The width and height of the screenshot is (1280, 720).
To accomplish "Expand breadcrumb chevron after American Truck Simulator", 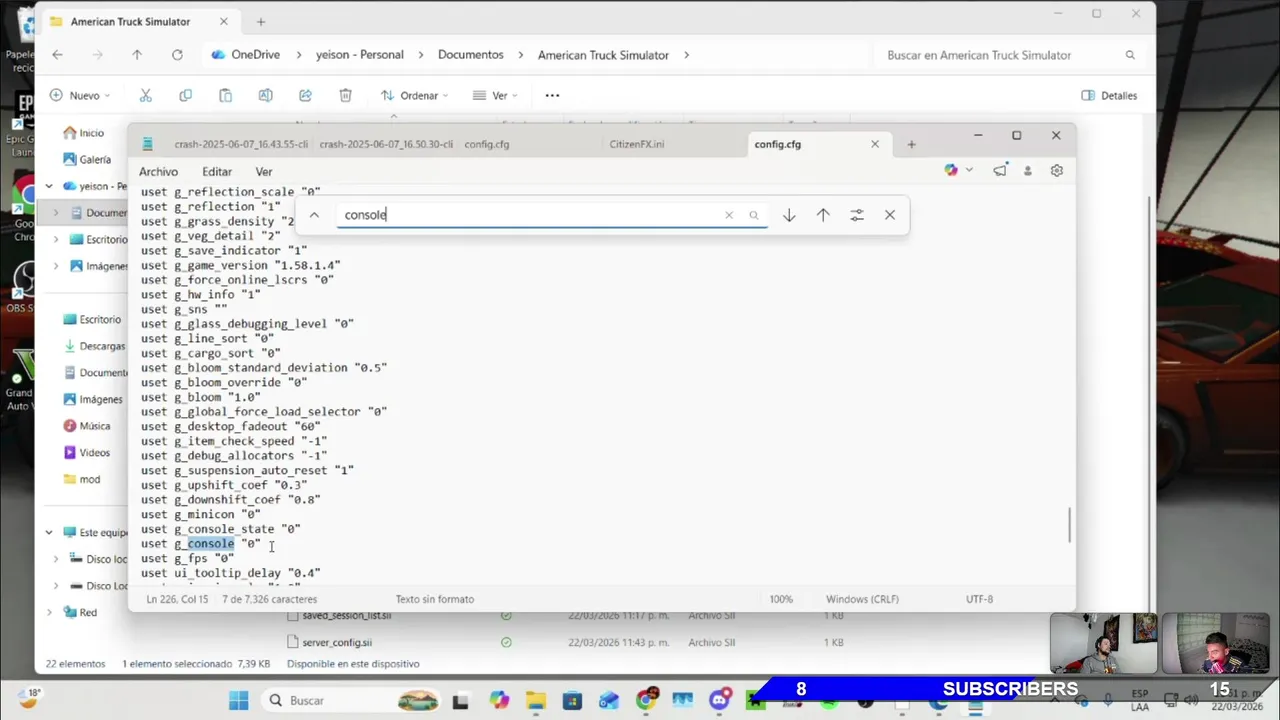I will tap(686, 55).
